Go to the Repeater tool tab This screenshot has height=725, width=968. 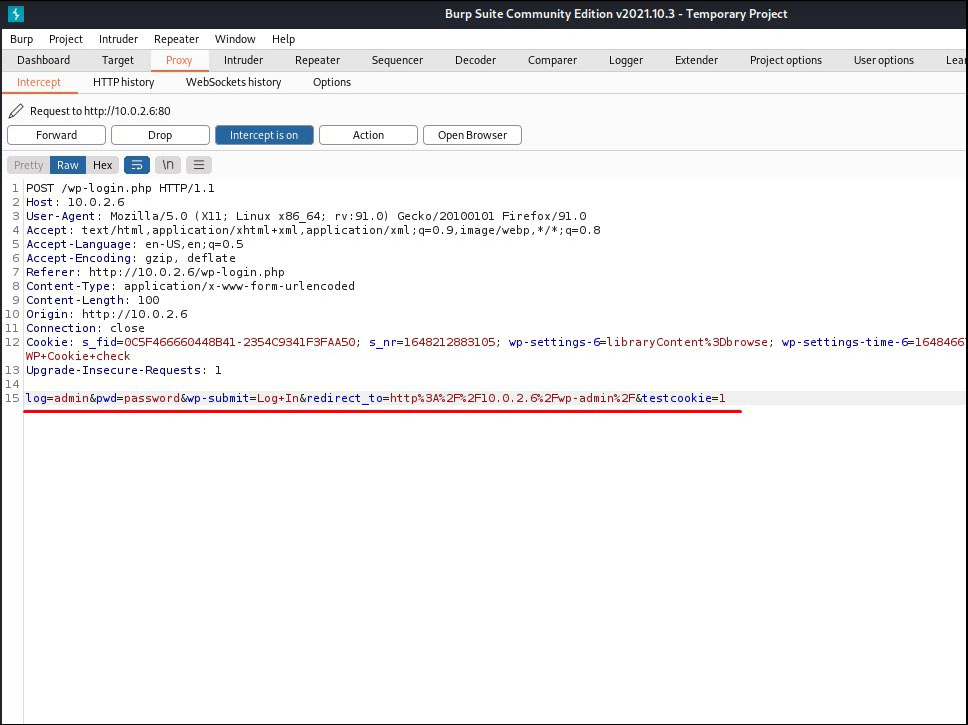pyautogui.click(x=317, y=61)
